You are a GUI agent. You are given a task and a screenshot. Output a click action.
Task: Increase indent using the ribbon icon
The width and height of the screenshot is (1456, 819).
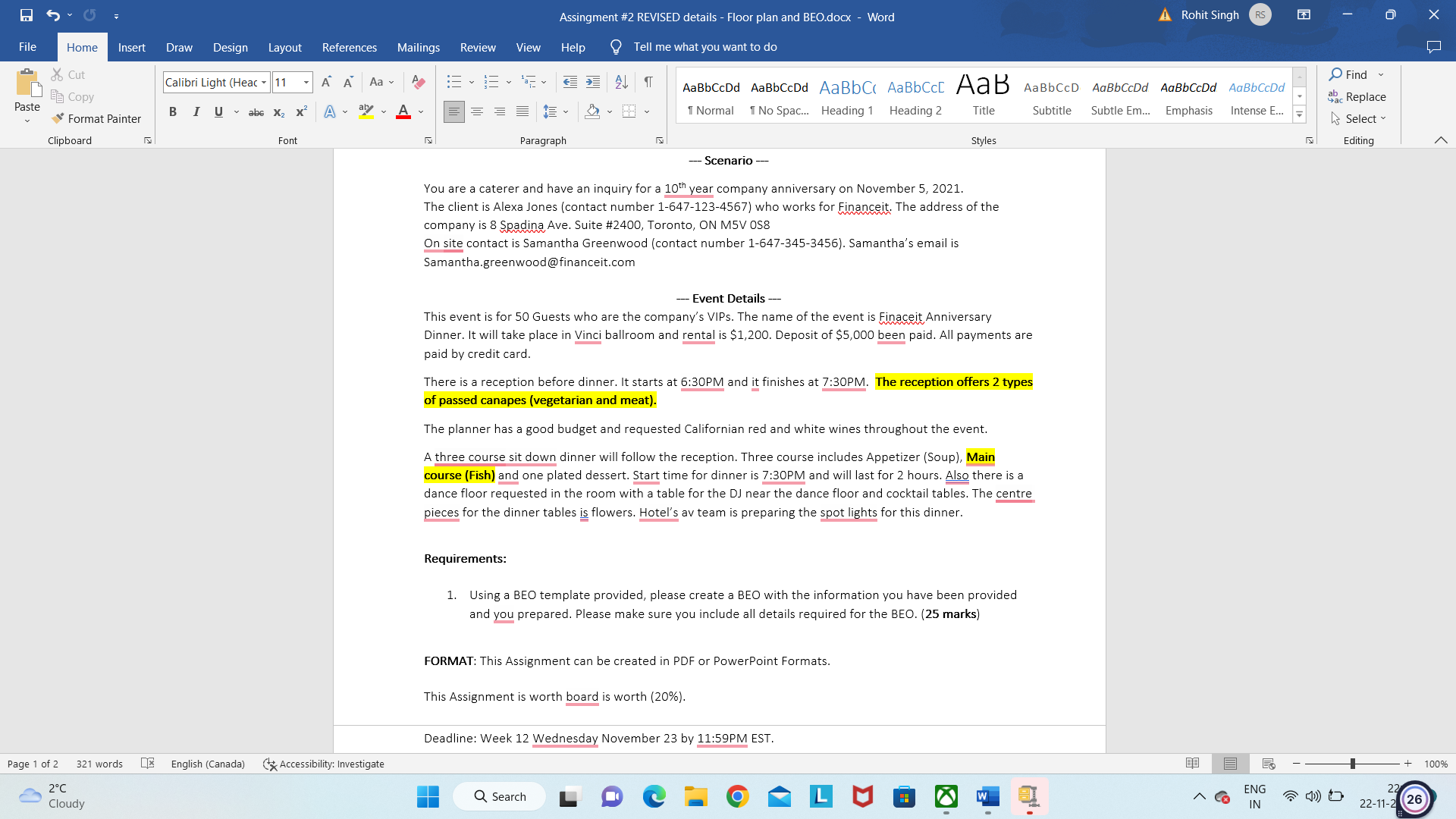point(593,82)
